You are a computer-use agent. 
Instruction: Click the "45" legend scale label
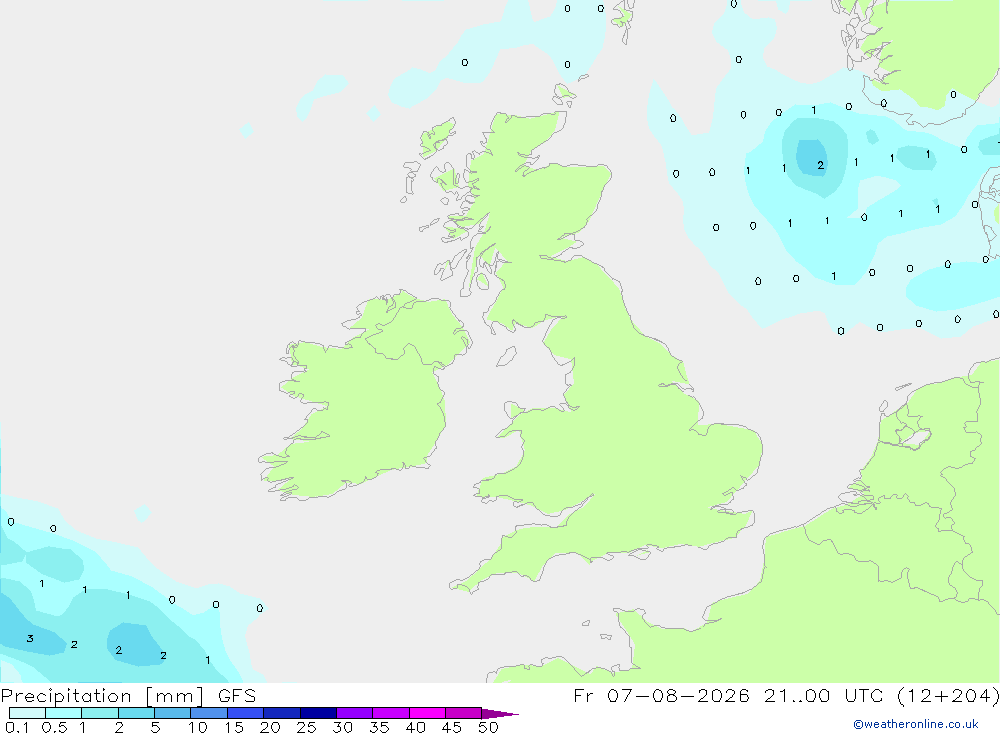pos(452,727)
